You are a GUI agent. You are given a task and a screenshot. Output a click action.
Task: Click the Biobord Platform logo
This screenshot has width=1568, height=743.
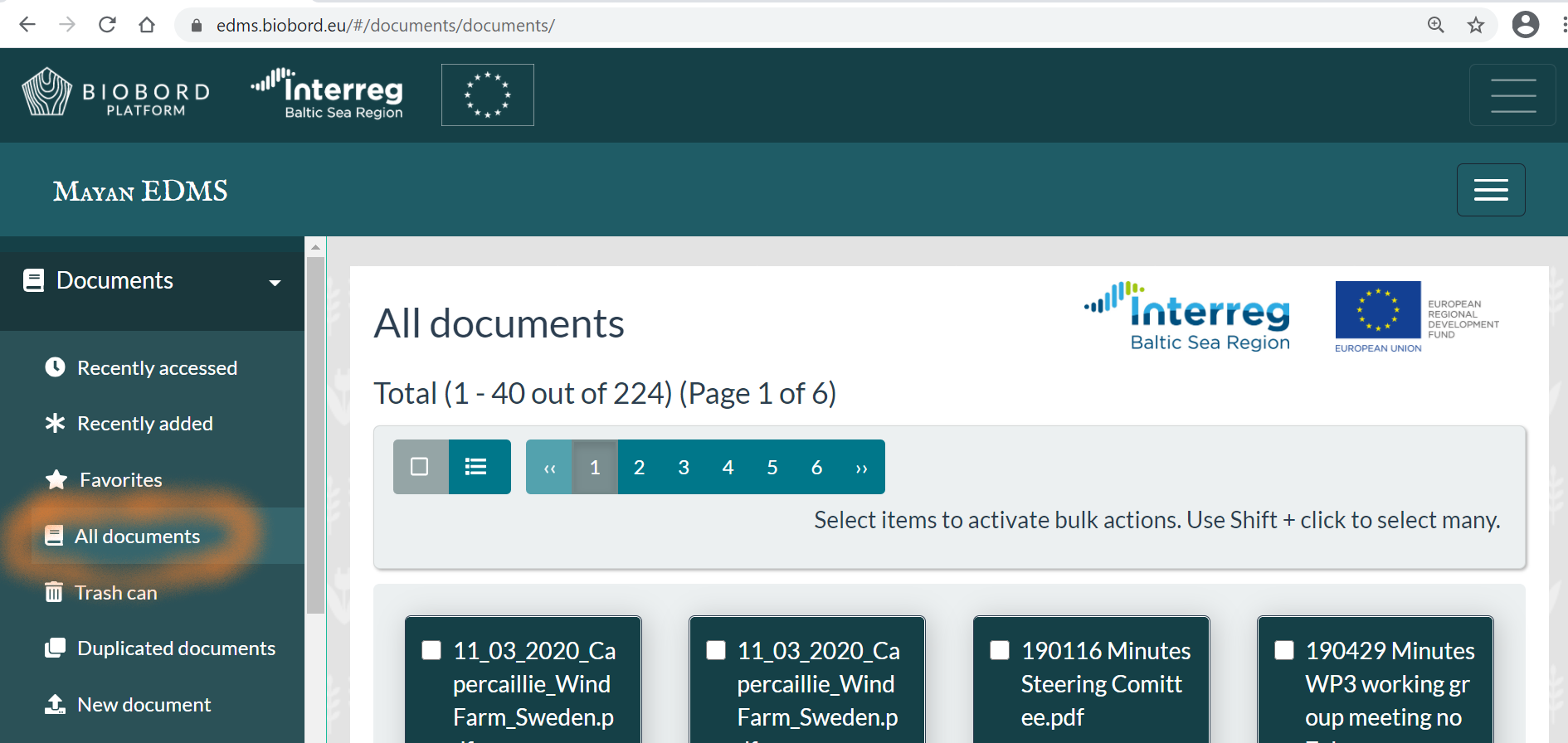click(x=116, y=92)
